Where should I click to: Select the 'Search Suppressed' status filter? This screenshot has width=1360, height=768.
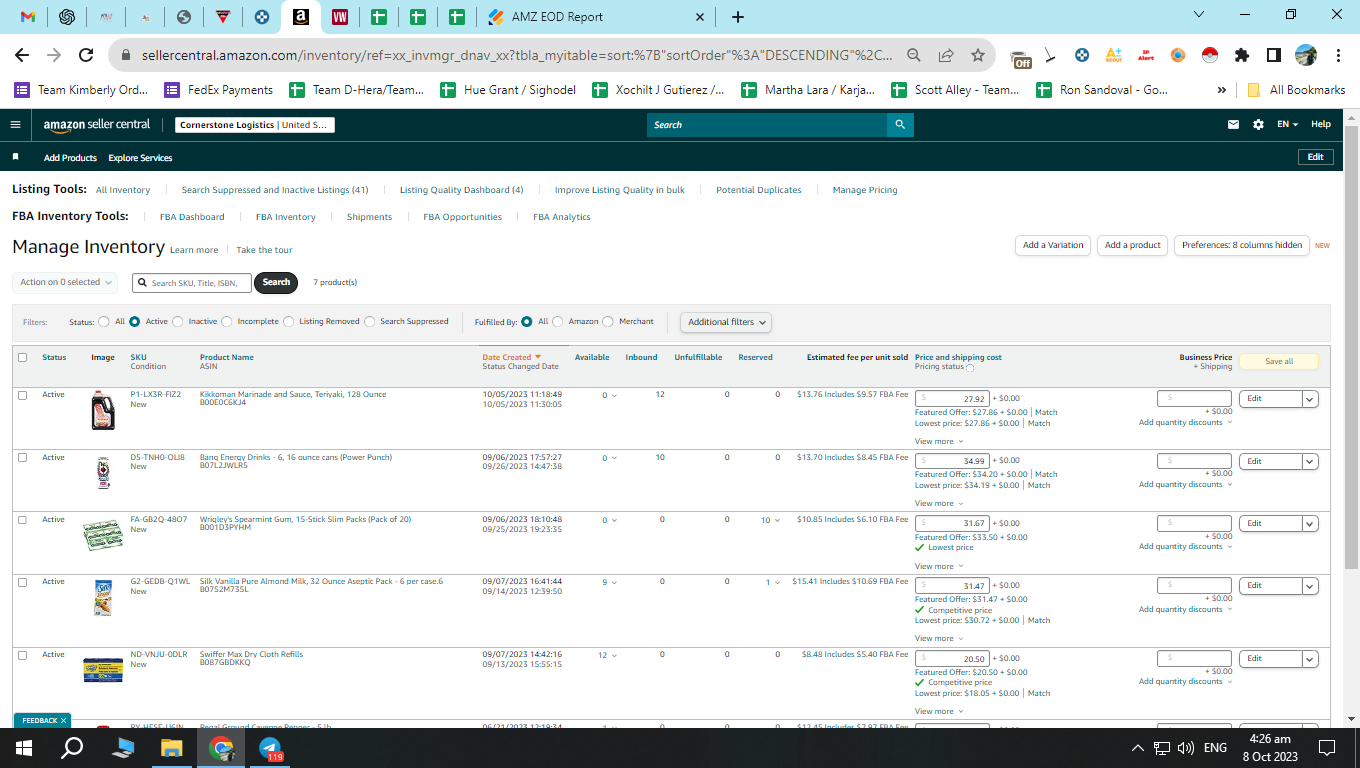click(x=370, y=322)
